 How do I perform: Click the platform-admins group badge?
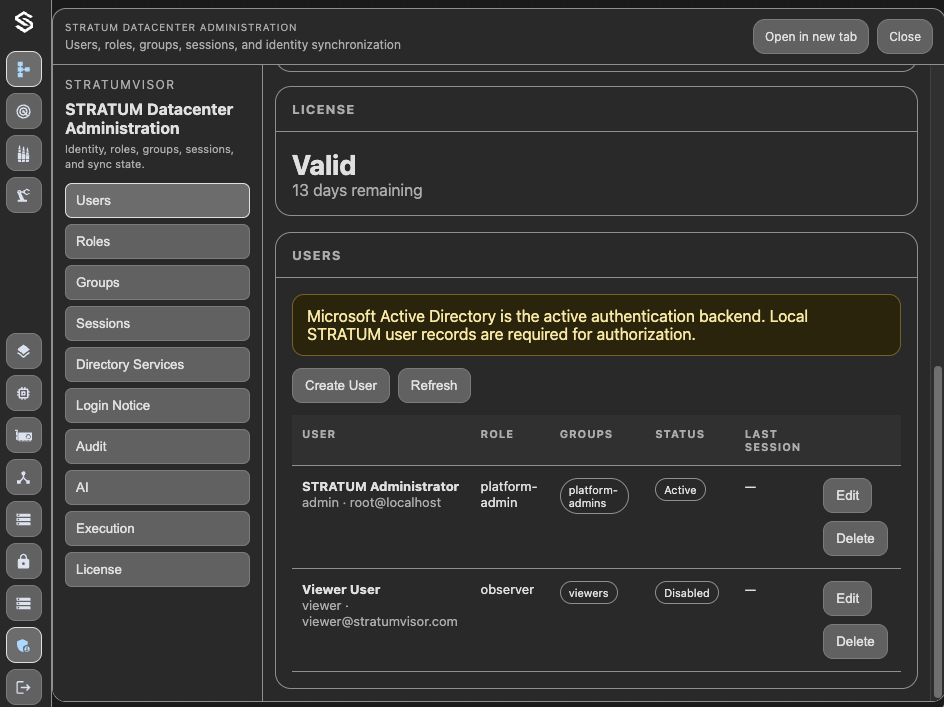594,496
